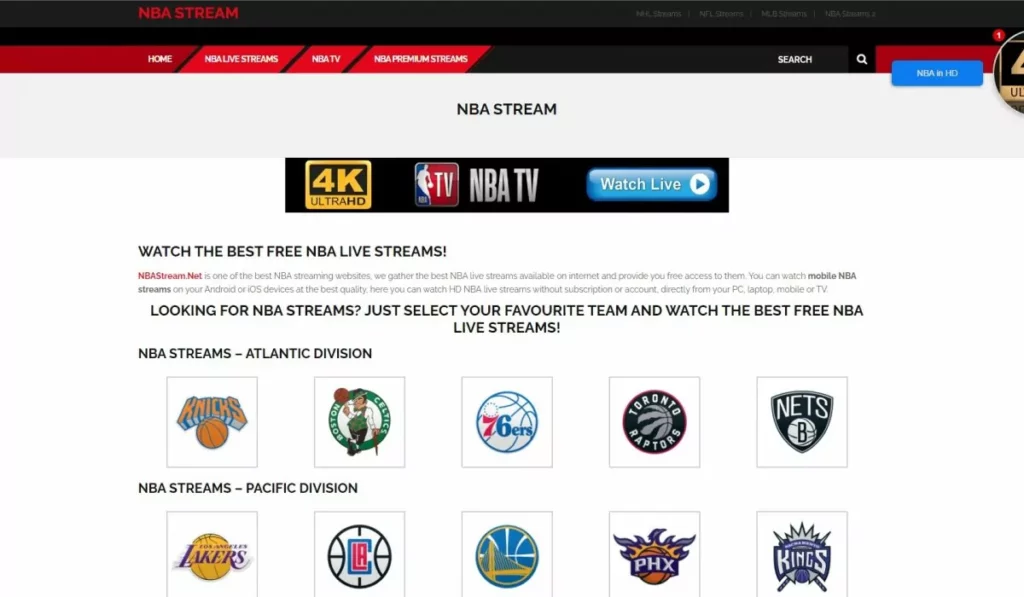This screenshot has width=1024, height=597.
Task: Open NBA Premium Streams menu
Action: pos(421,59)
